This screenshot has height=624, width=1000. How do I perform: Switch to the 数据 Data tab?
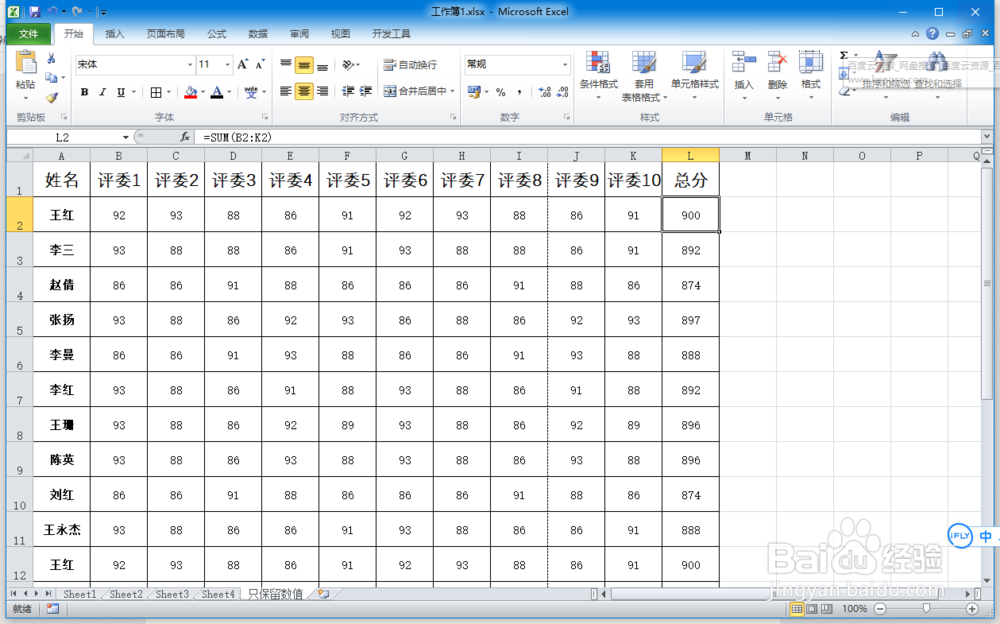pos(258,34)
